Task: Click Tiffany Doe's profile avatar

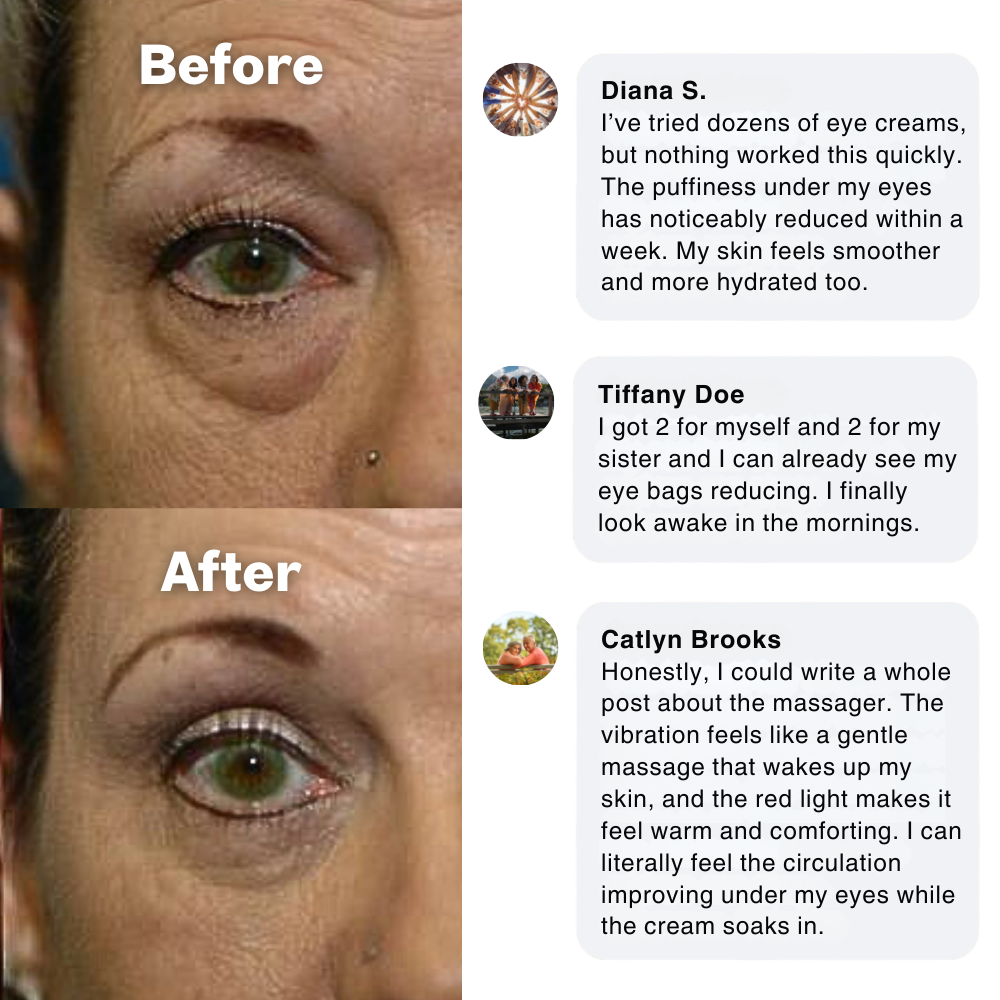Action: 517,402
